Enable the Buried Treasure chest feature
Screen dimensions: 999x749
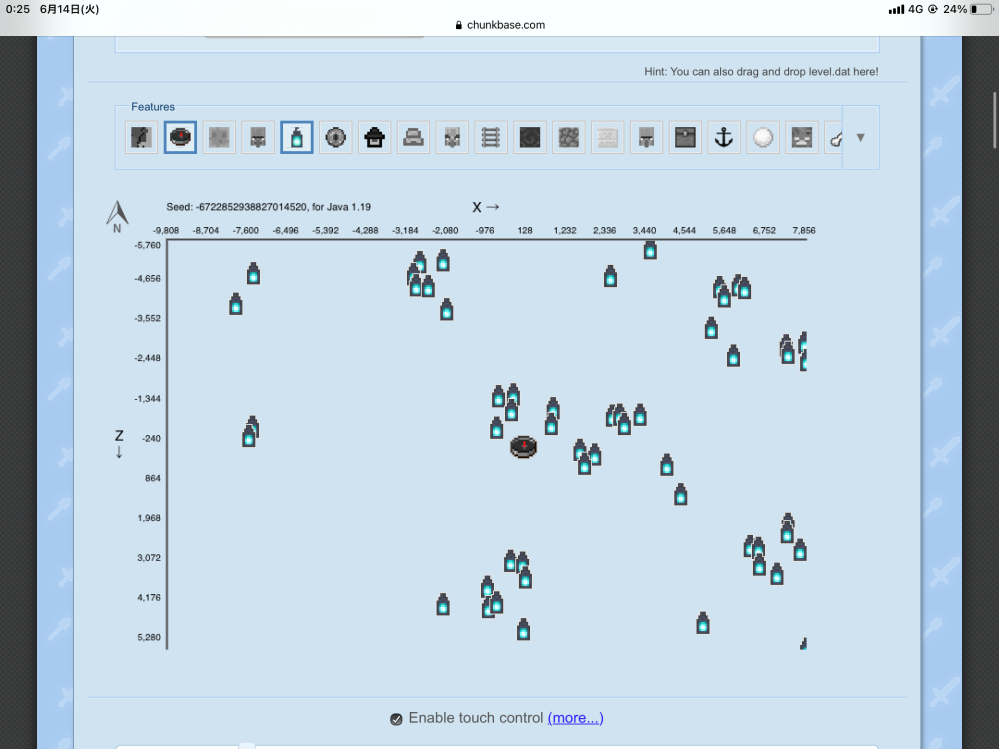click(x=686, y=138)
